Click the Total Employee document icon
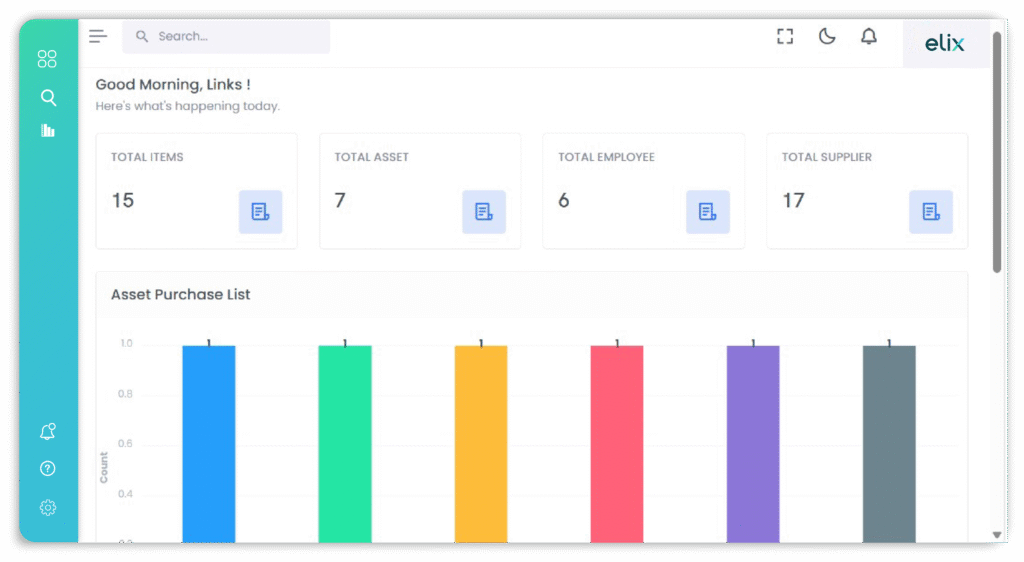Image resolution: width=1024 pixels, height=562 pixels. click(707, 212)
